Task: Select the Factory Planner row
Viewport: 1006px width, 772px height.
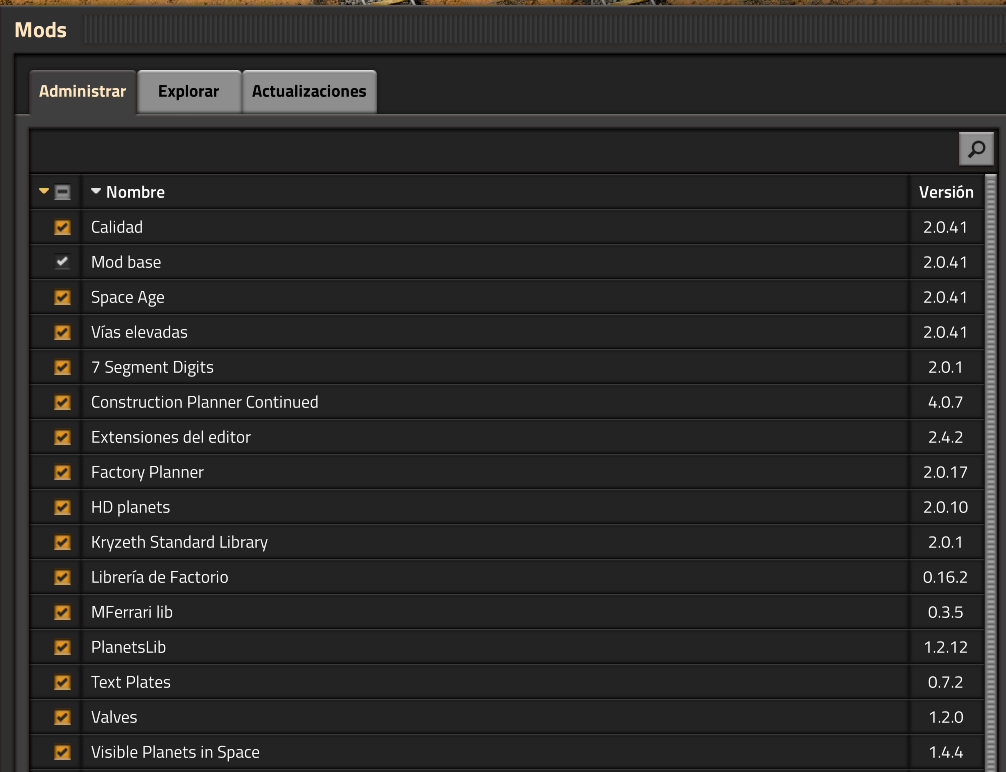Action: point(507,472)
